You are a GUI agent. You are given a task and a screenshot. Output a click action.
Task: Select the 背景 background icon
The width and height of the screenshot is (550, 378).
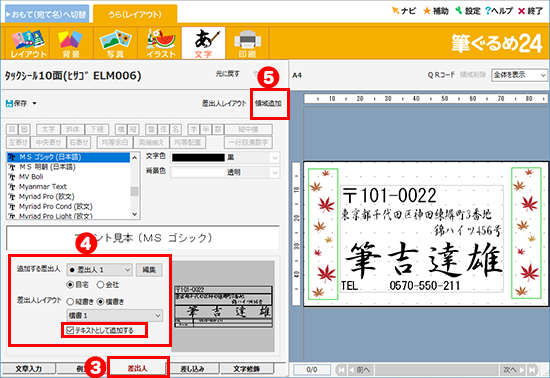click(72, 43)
